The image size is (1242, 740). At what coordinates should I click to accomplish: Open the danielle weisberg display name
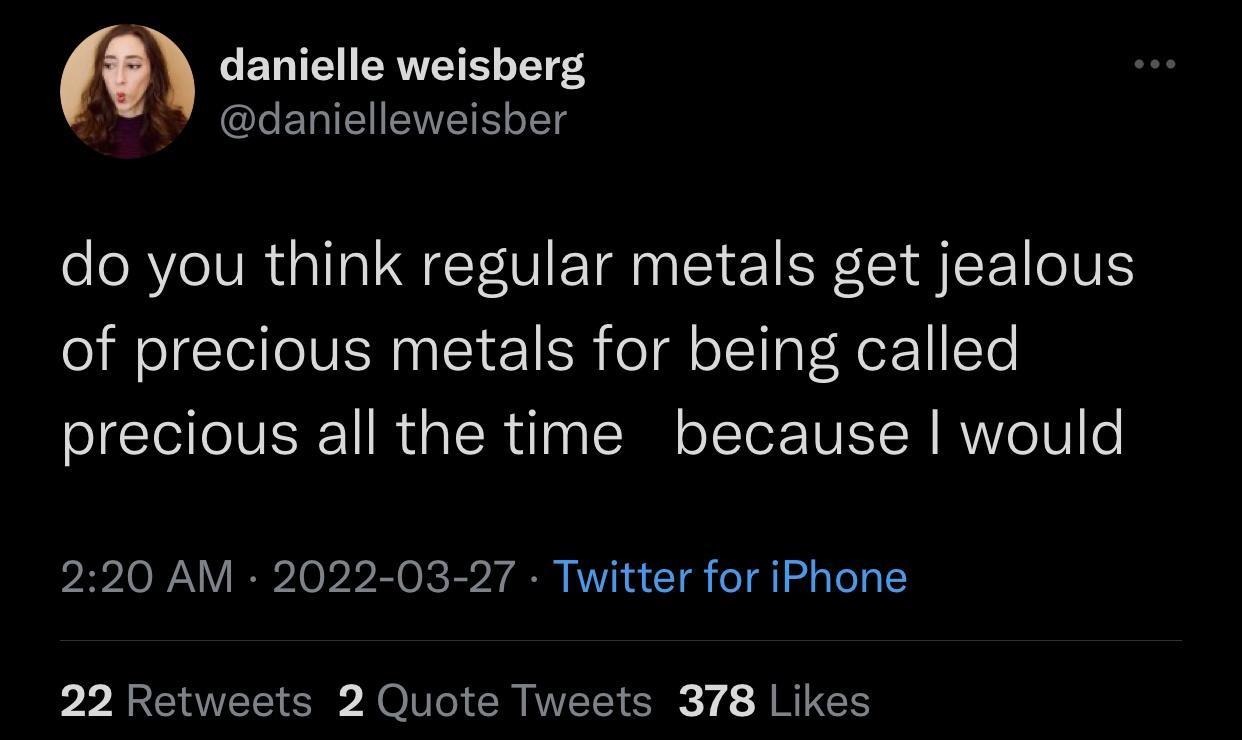tap(401, 66)
